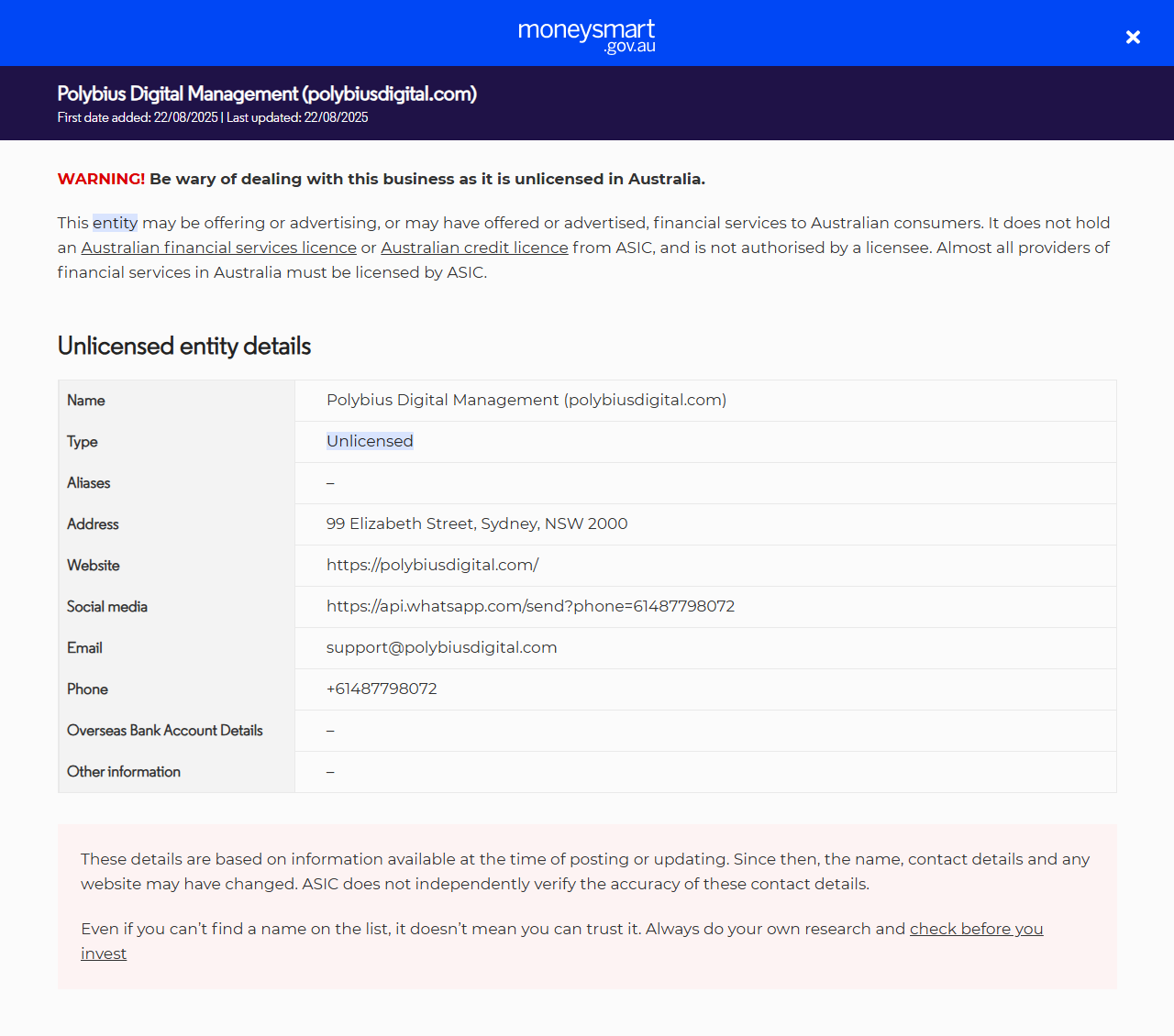Screen dimensions: 1174x1036
Task: Click the highlighted 'Unlicensed' type value
Action: [370, 441]
